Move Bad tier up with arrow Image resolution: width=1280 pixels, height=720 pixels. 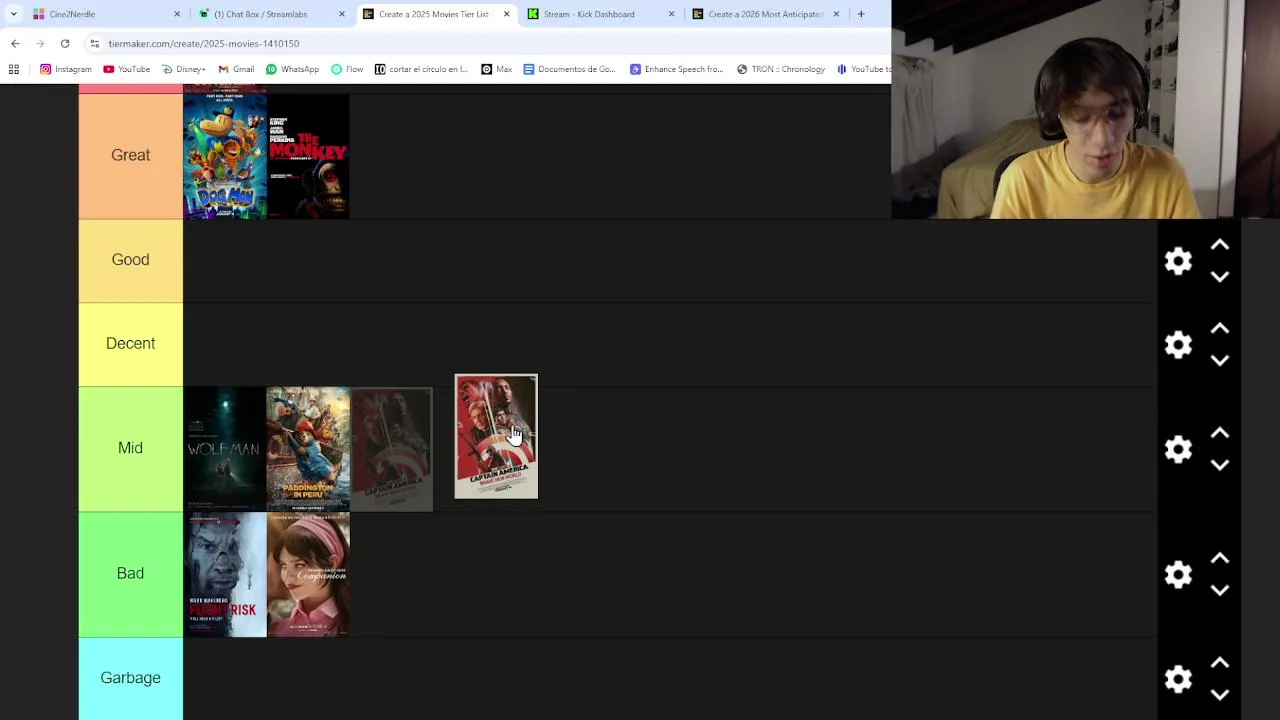click(x=1220, y=558)
